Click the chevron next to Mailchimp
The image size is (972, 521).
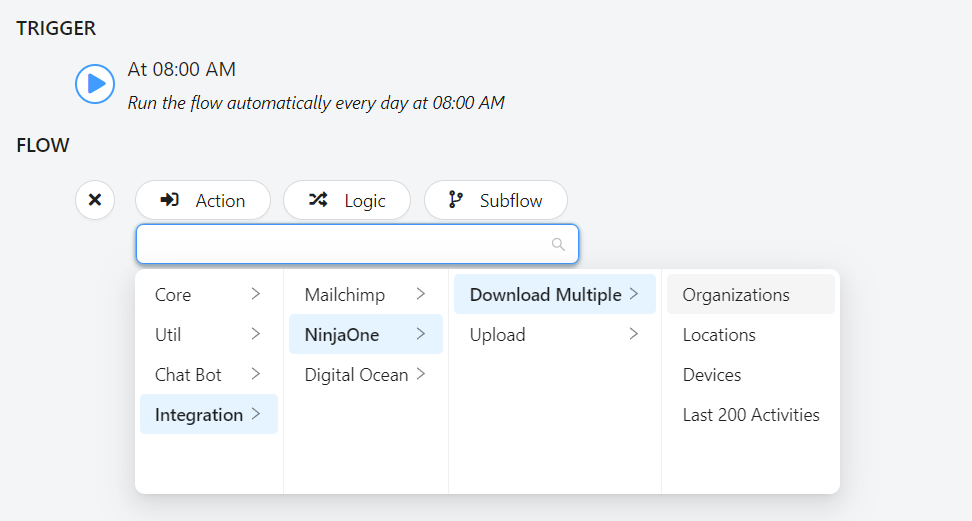coord(421,294)
